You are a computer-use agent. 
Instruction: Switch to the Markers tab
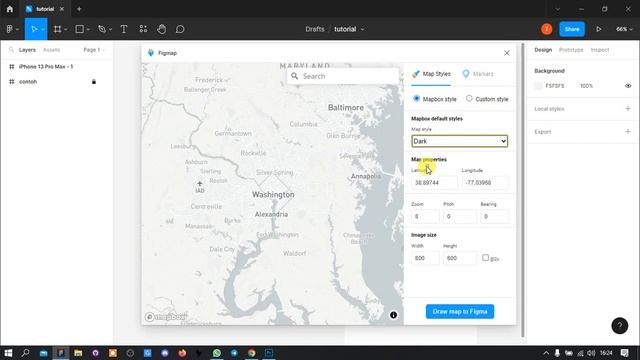pyautogui.click(x=478, y=74)
